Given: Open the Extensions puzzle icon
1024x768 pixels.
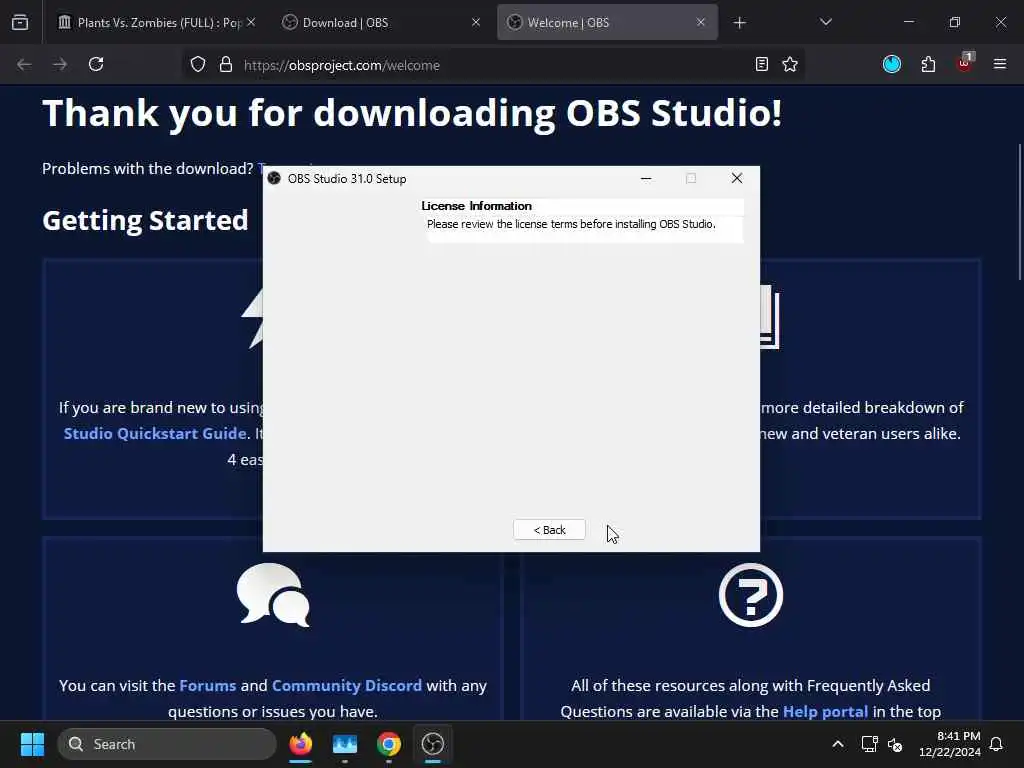Looking at the screenshot, I should pos(928,64).
